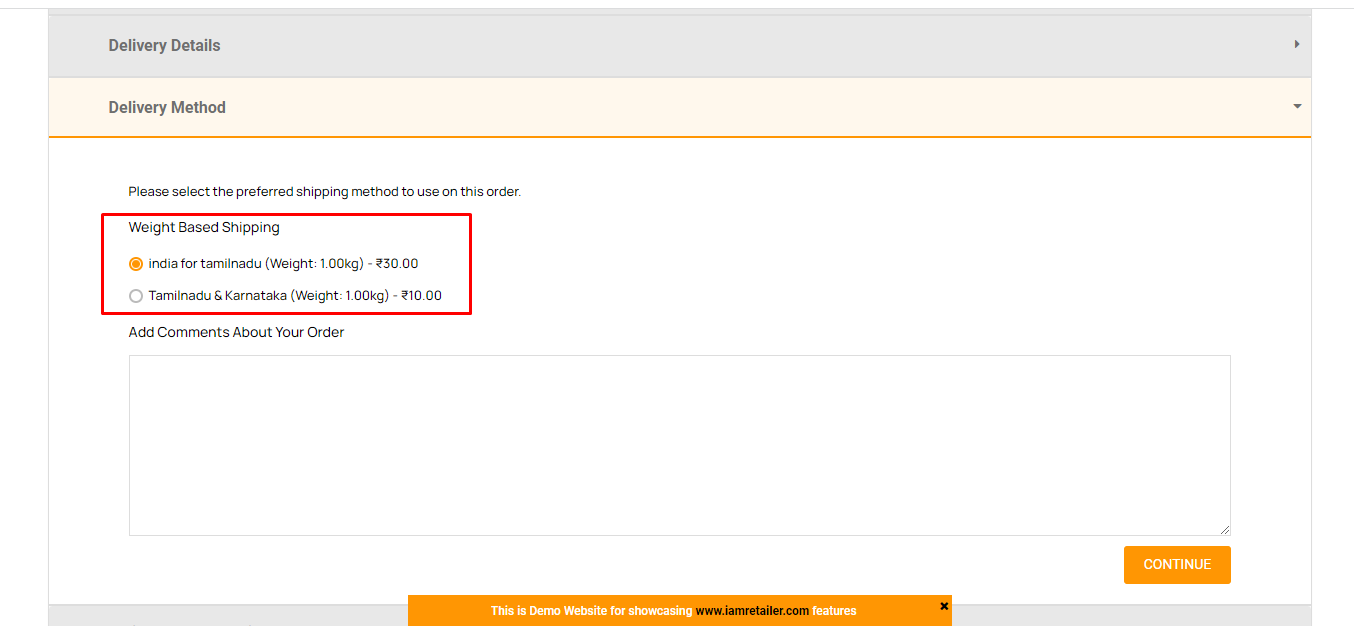Screen dimensions: 1354x626
Task: Open the Delivery Details accordion header
Action: click(x=680, y=46)
